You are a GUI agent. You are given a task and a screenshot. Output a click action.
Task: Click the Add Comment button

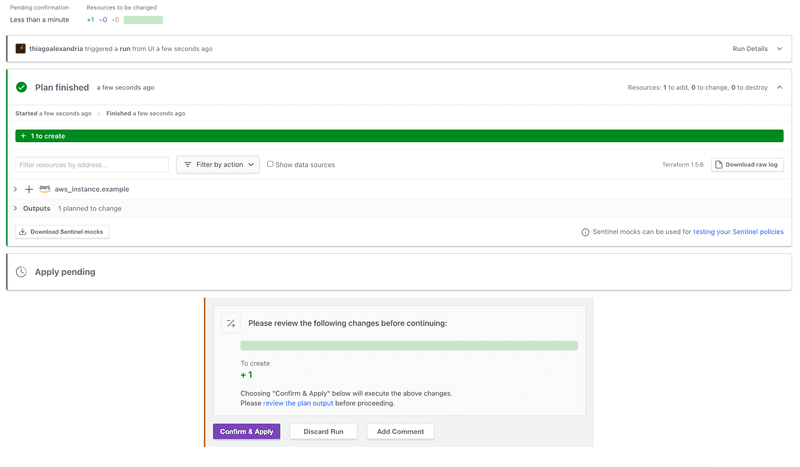400,431
